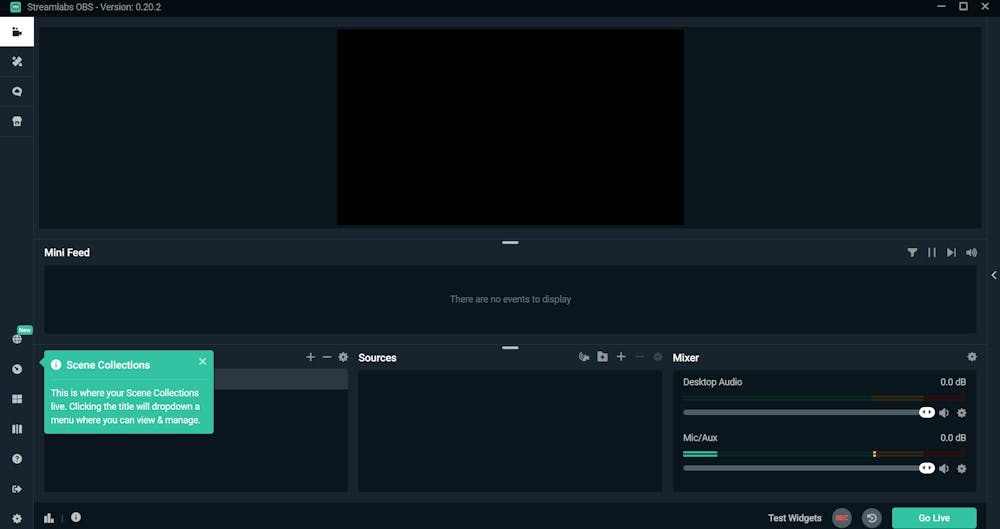
Task: Click the Test Widgets link
Action: click(x=795, y=518)
